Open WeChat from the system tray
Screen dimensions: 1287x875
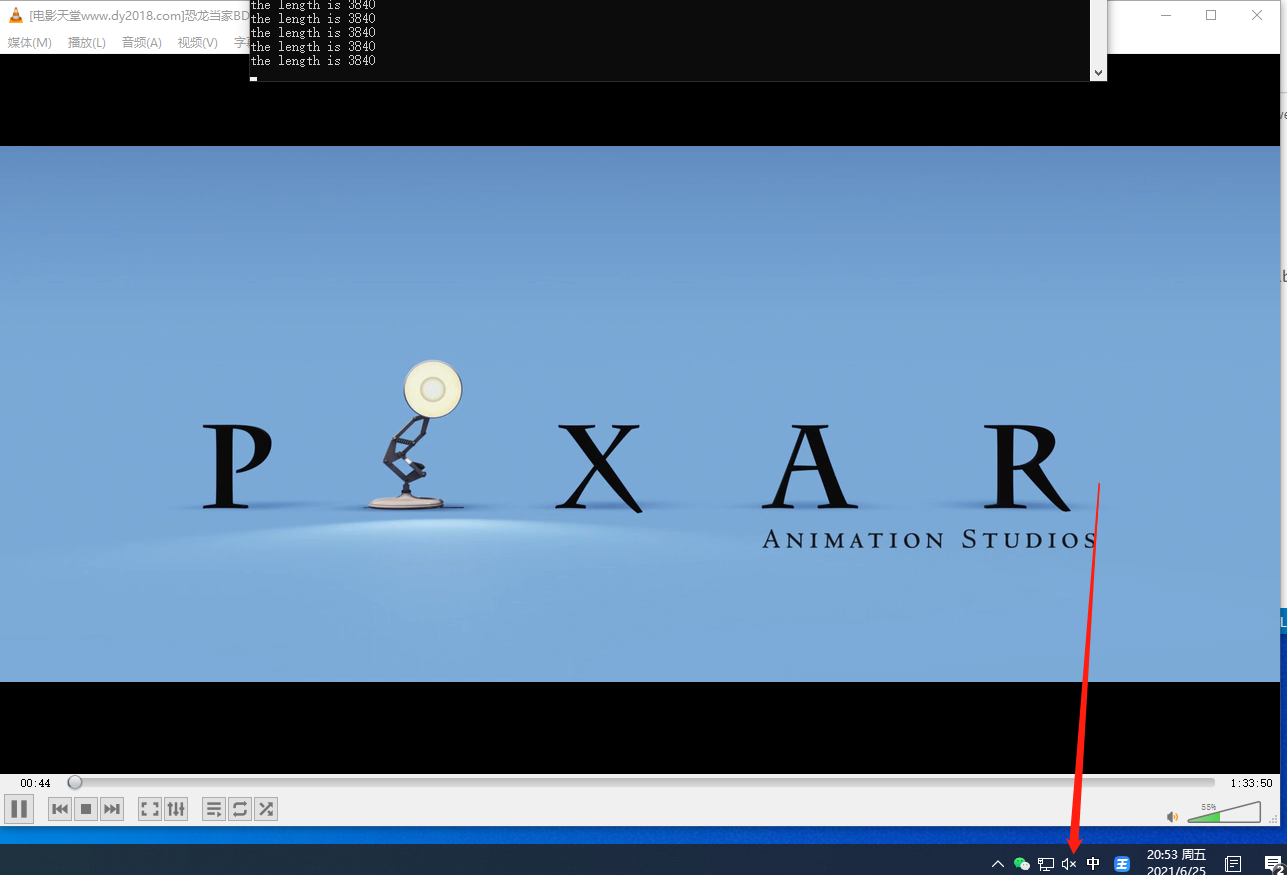1021,864
